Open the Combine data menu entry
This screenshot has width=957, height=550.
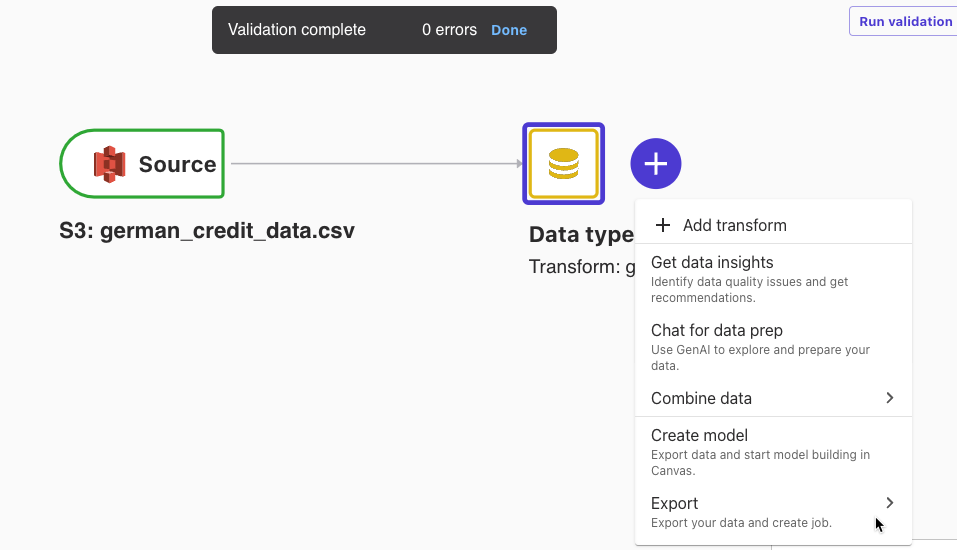click(773, 398)
